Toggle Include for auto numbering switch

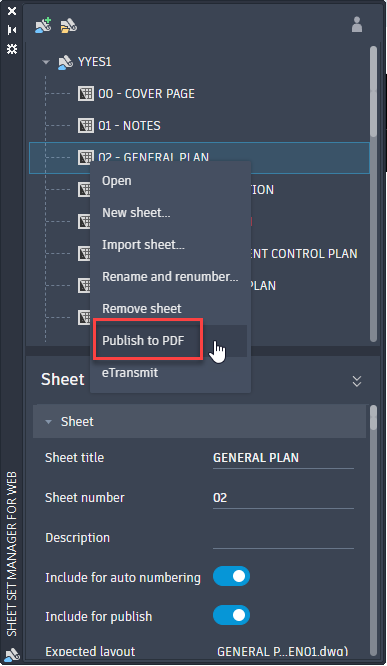tap(232, 576)
